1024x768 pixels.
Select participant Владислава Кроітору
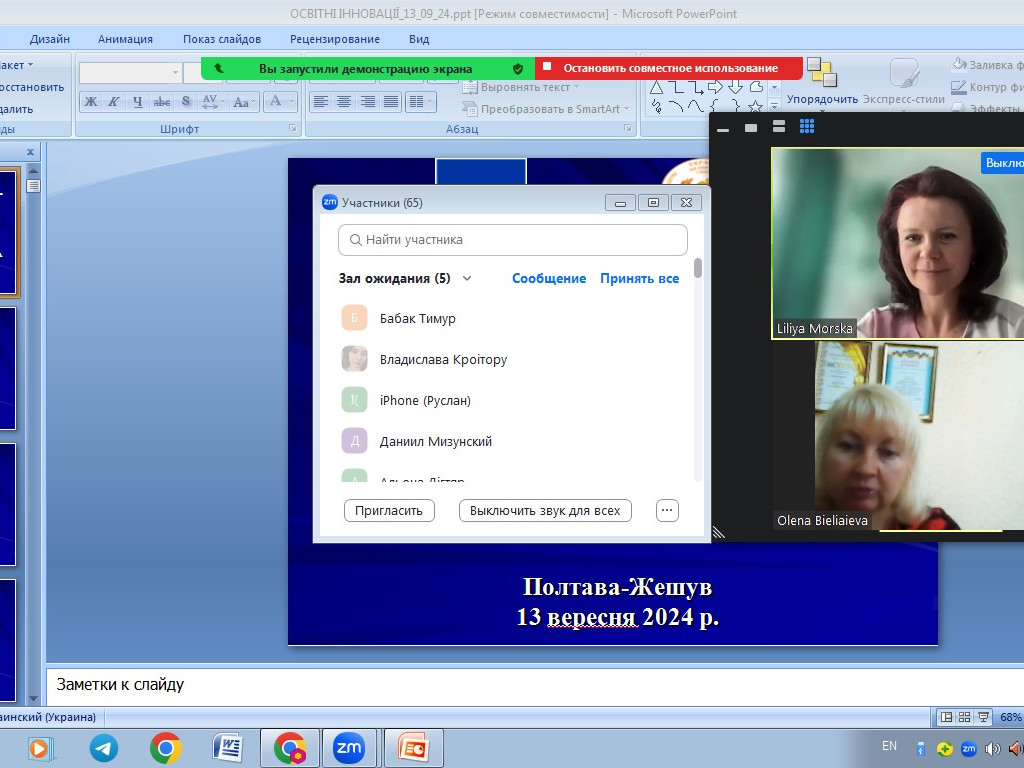(513, 359)
